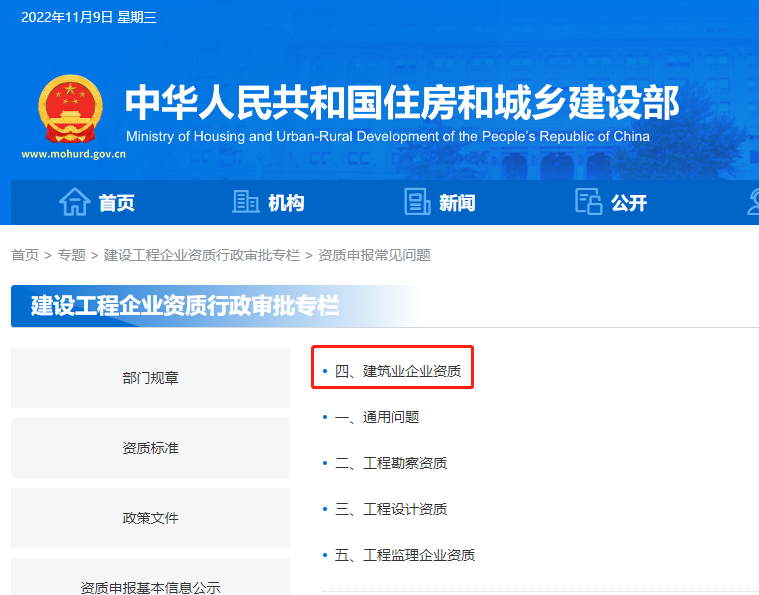The image size is (759, 595).
Task: Open the 新闻 navigation menu item
Action: pyautogui.click(x=457, y=203)
